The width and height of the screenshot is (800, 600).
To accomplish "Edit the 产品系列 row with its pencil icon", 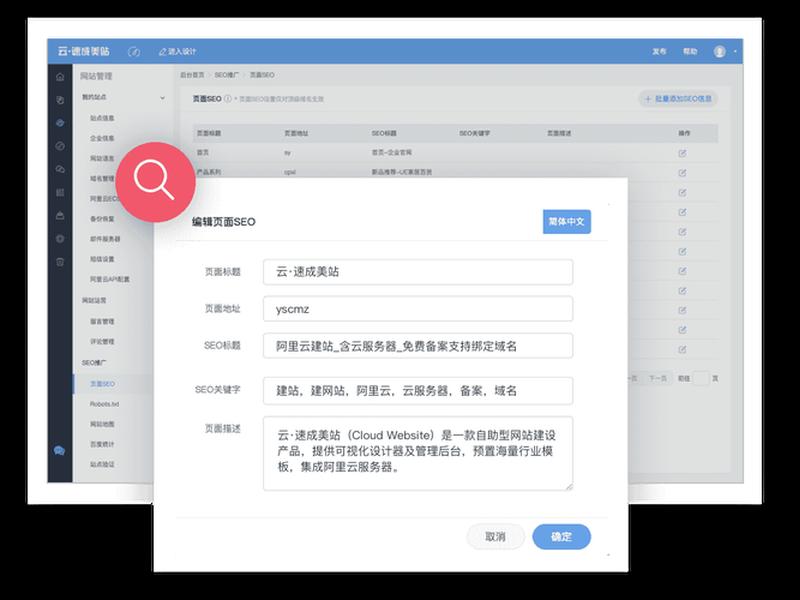I will pyautogui.click(x=682, y=173).
